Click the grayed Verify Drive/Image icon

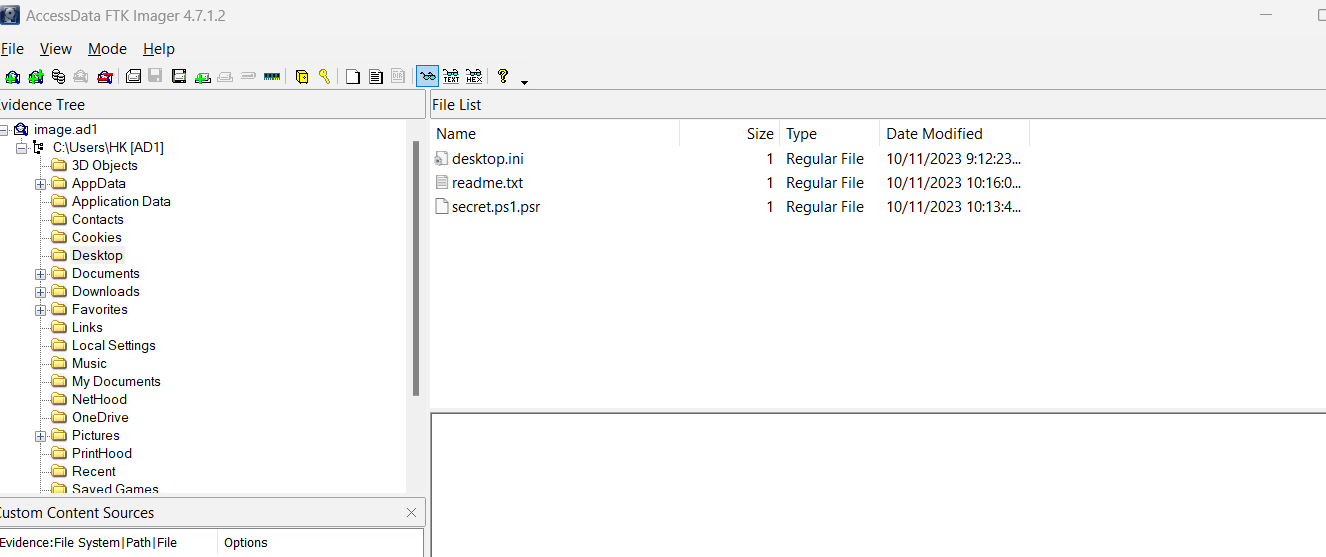click(x=248, y=76)
